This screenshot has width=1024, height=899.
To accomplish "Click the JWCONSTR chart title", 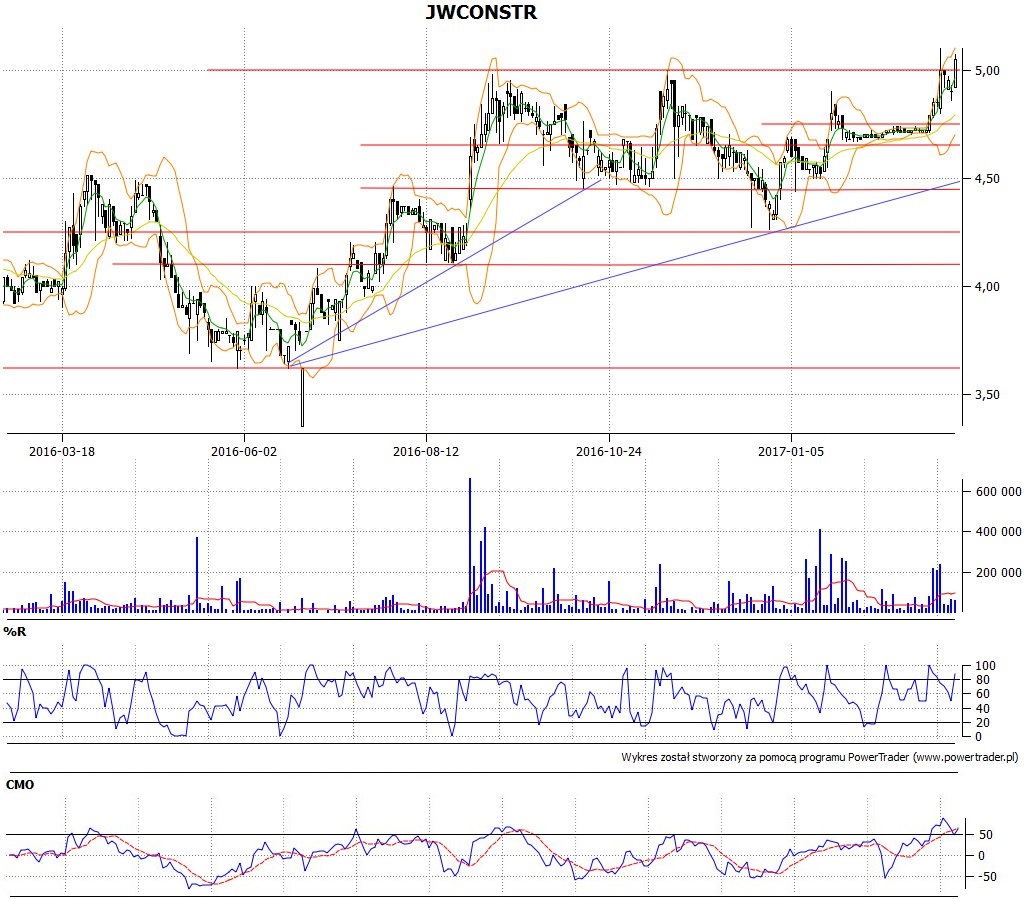I will point(481,12).
